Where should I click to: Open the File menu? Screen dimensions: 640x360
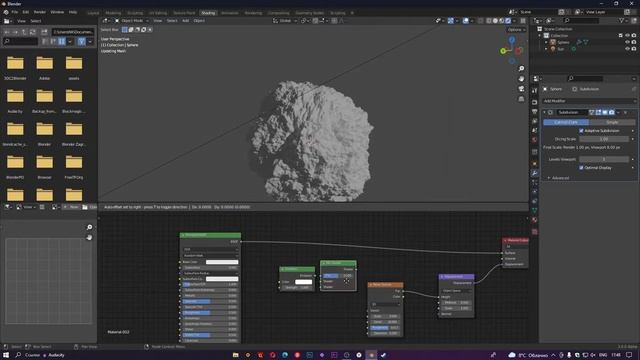[15, 12]
